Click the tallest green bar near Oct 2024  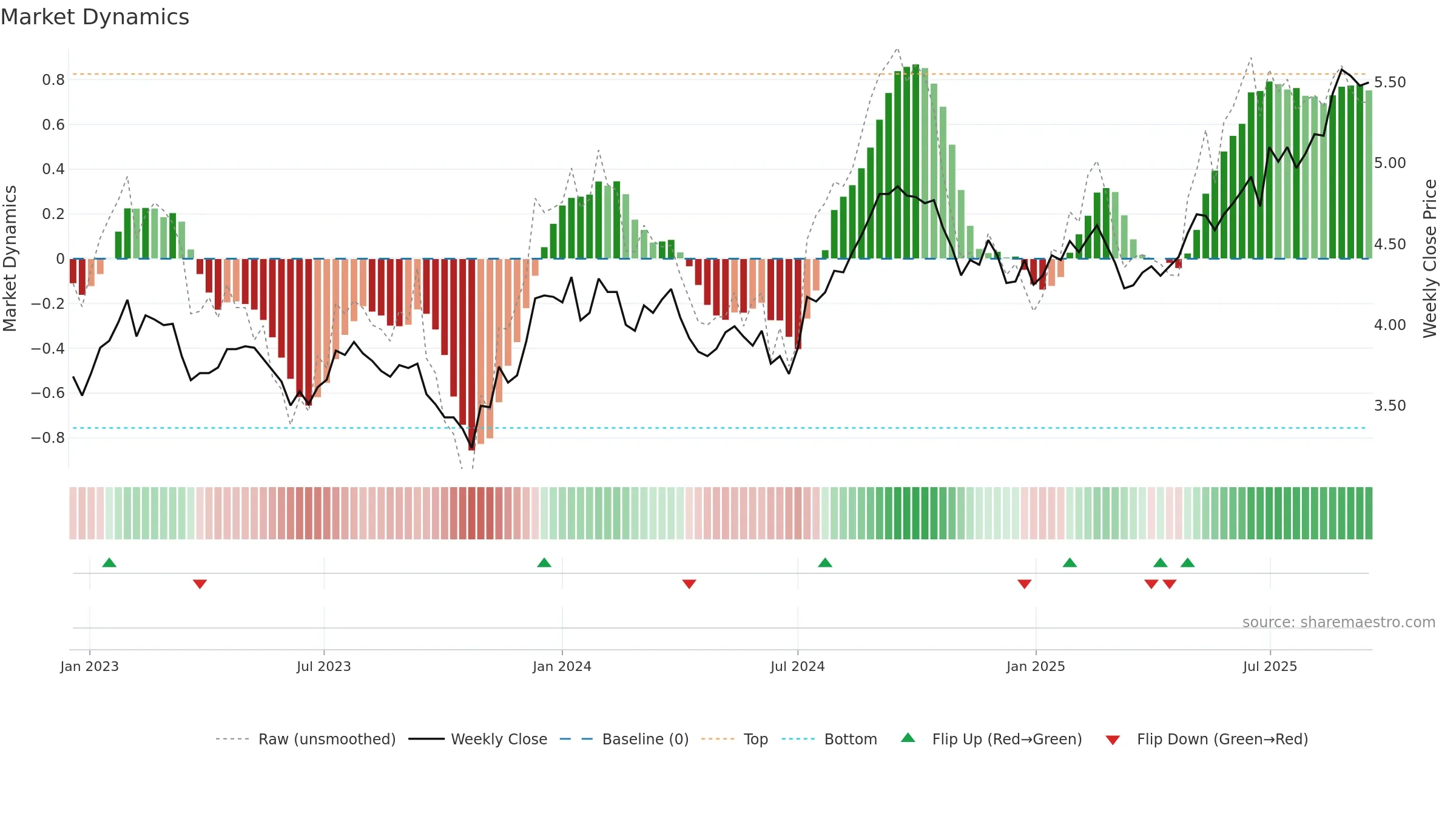[x=916, y=161]
